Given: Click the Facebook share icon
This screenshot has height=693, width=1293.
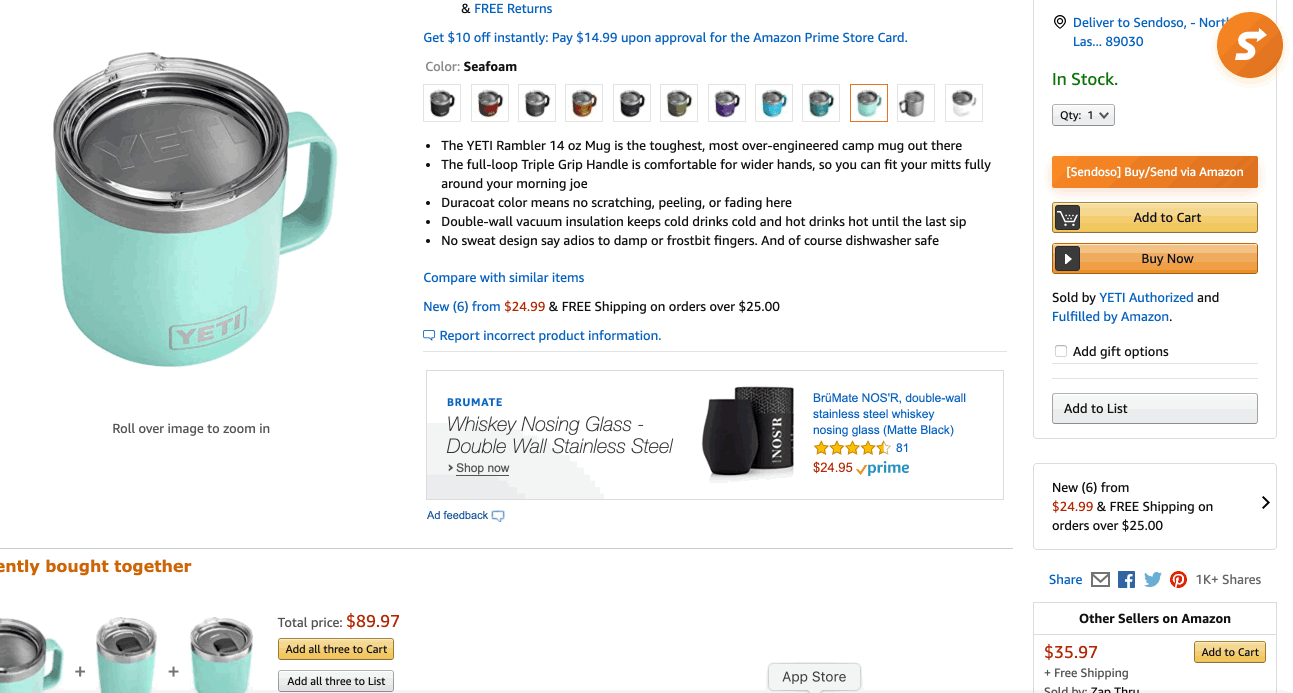Looking at the screenshot, I should [1126, 579].
